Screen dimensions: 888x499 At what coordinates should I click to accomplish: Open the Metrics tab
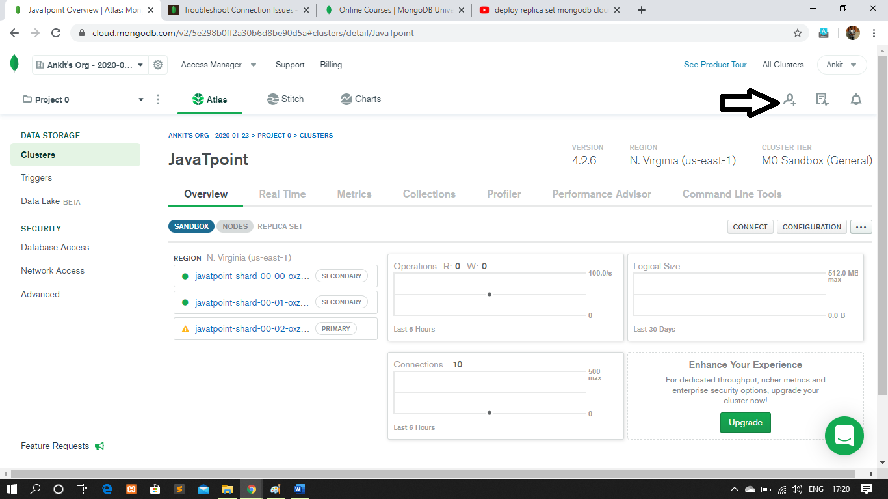tap(354, 194)
